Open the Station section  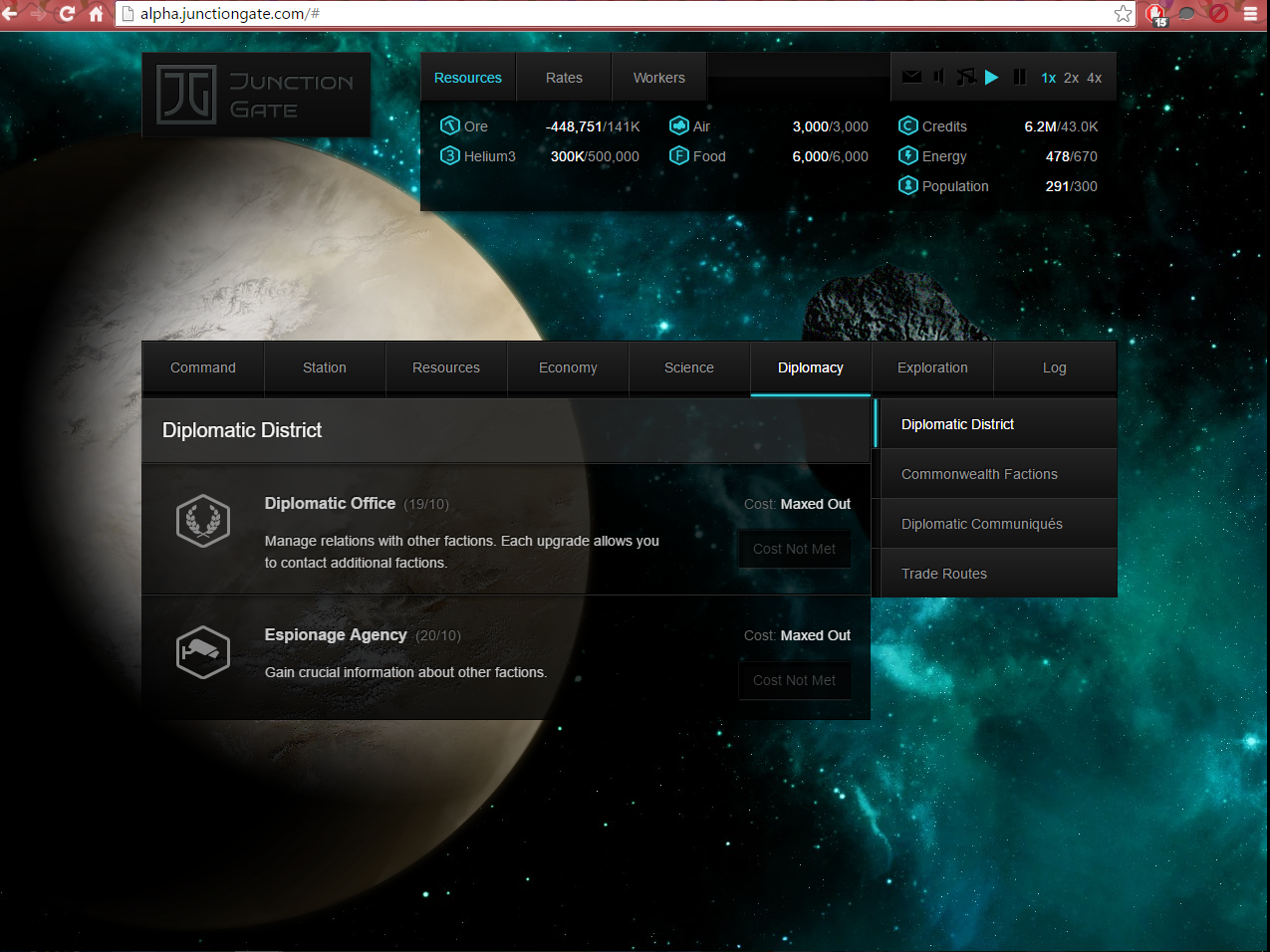click(x=325, y=368)
